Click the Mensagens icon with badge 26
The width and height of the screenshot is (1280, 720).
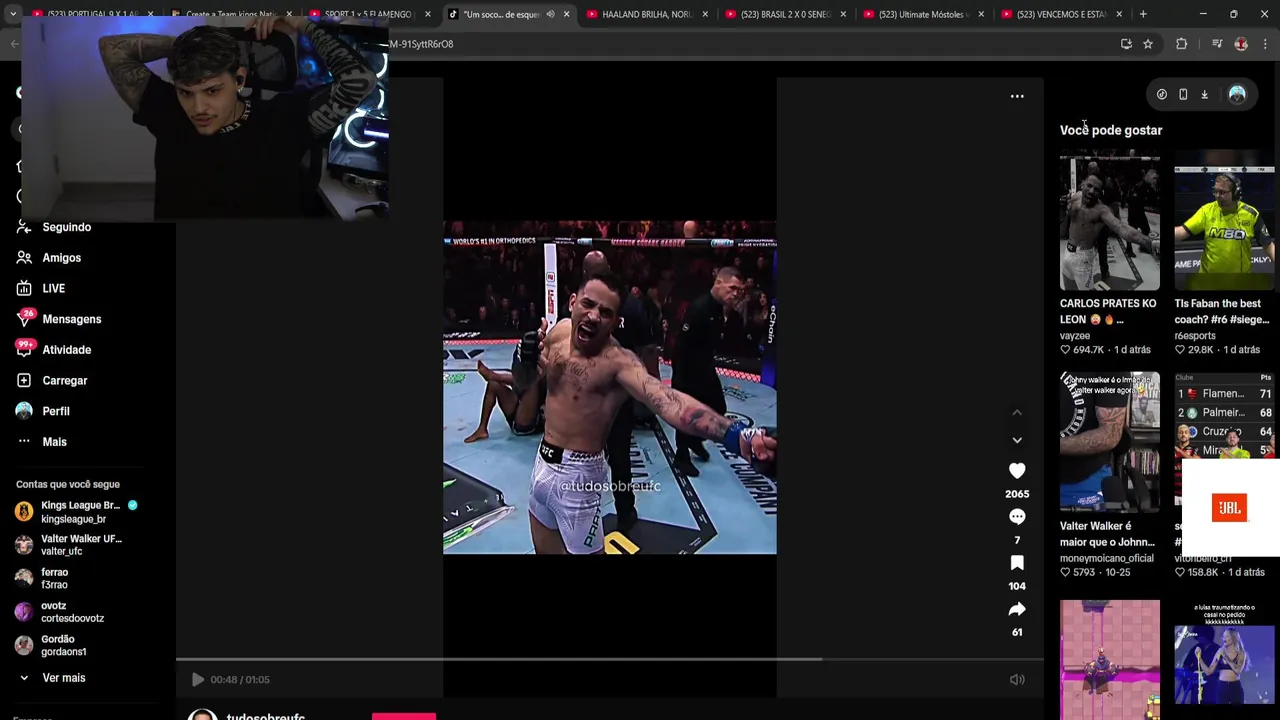(24, 319)
